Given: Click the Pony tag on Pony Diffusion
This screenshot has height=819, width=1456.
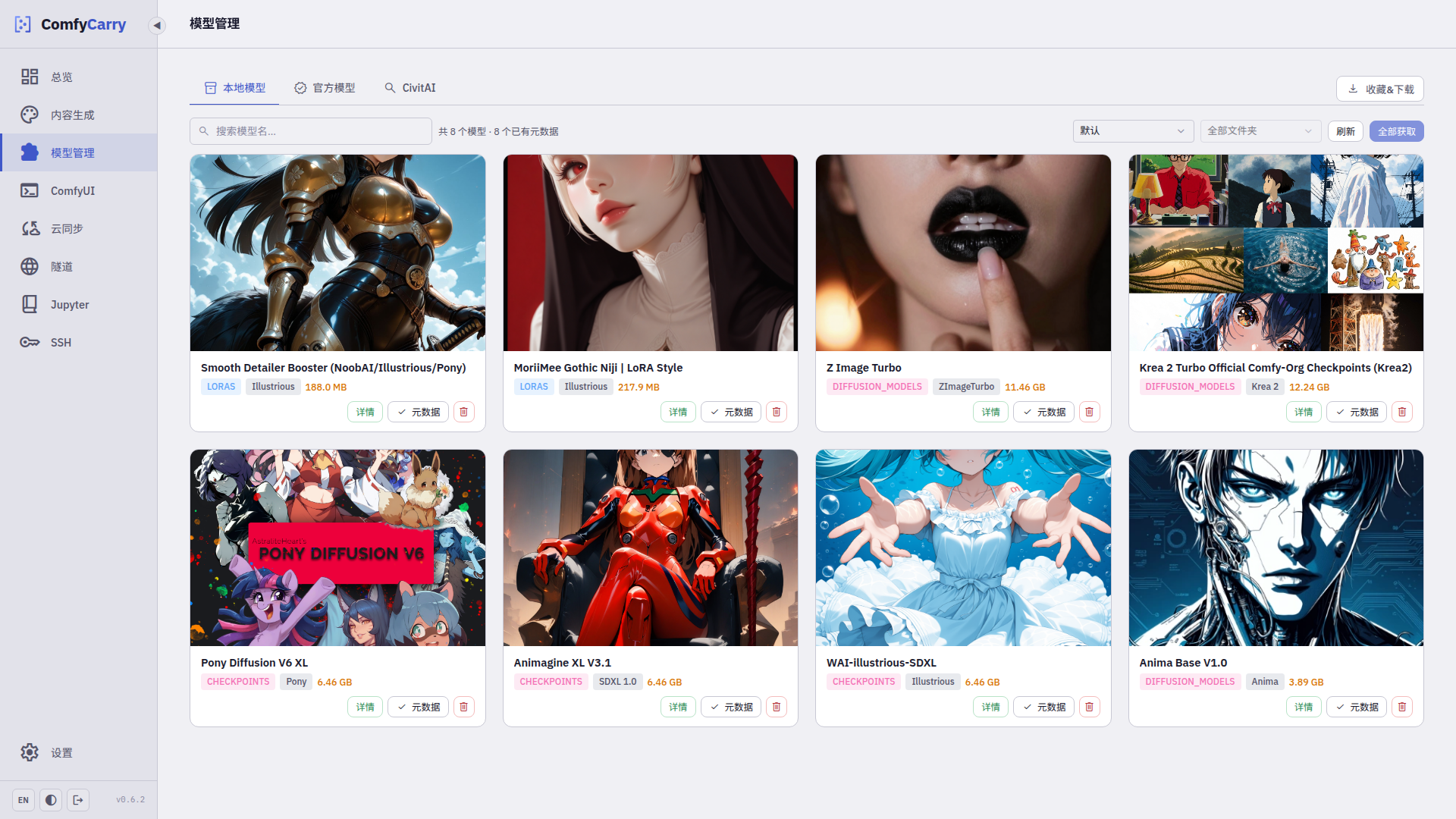Looking at the screenshot, I should 297,682.
